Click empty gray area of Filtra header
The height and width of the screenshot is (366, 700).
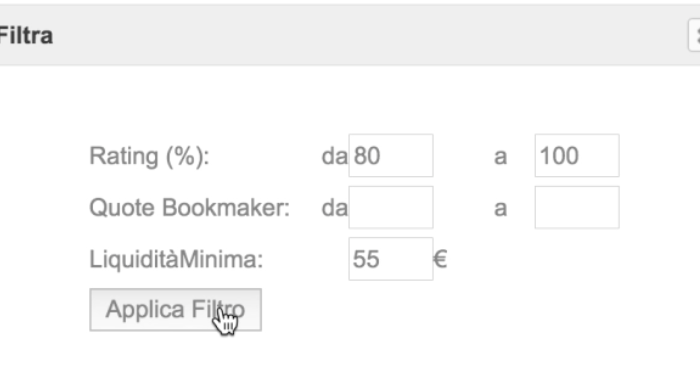357,35
